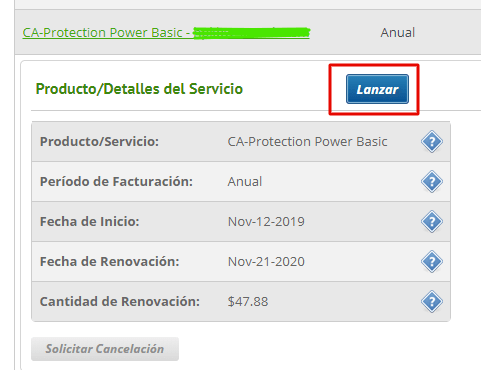
Task: Open help icon for Período de Facturación
Action: pyautogui.click(x=432, y=182)
